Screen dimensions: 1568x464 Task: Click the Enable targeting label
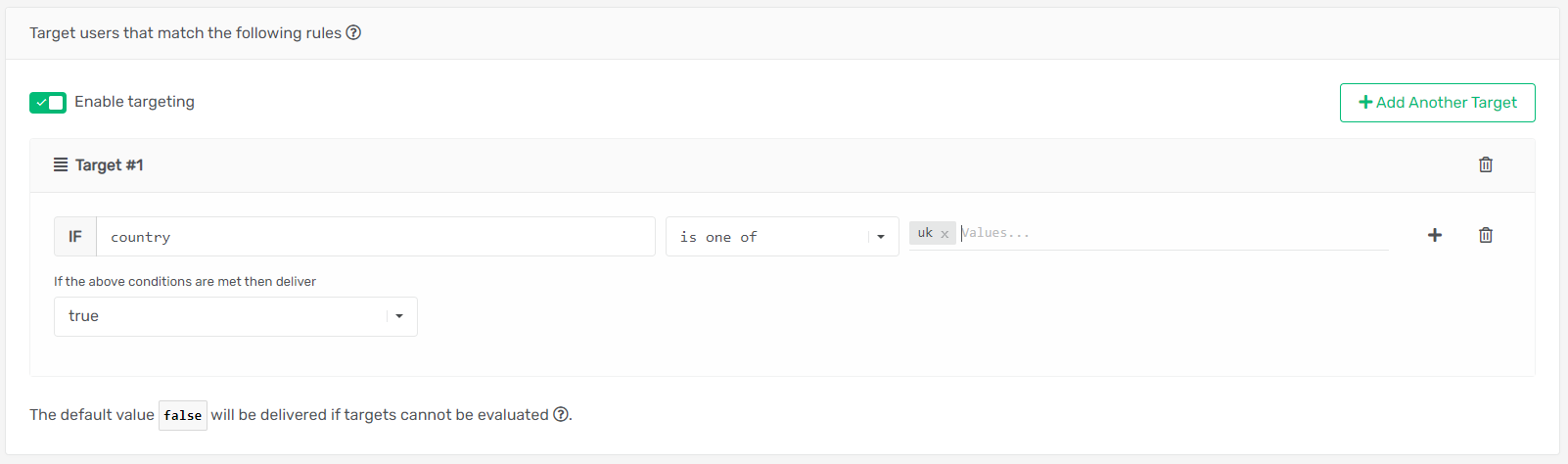coord(134,102)
